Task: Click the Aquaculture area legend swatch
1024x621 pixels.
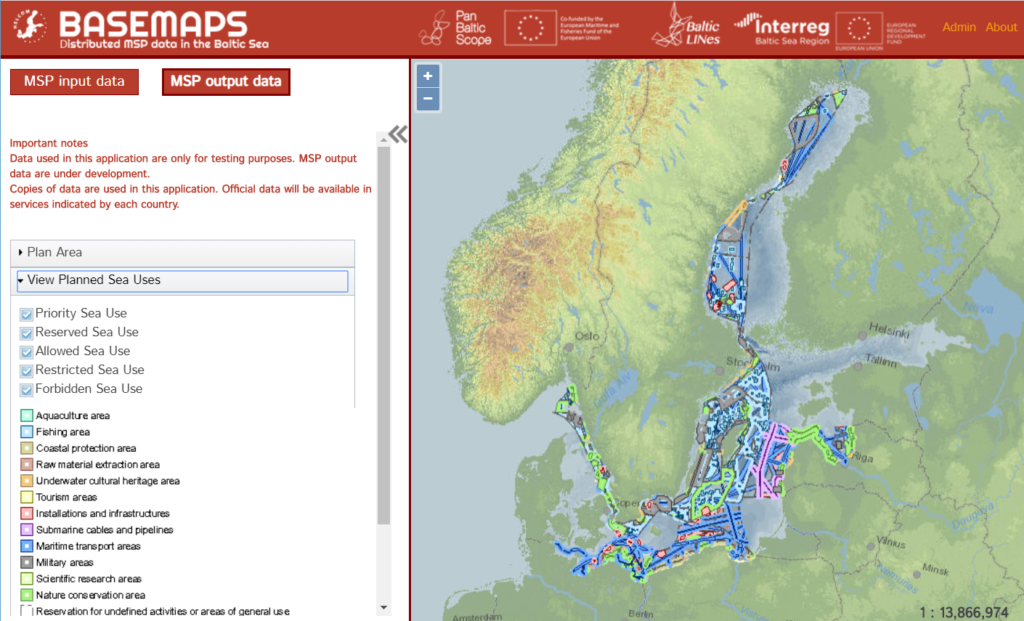Action: point(26,415)
